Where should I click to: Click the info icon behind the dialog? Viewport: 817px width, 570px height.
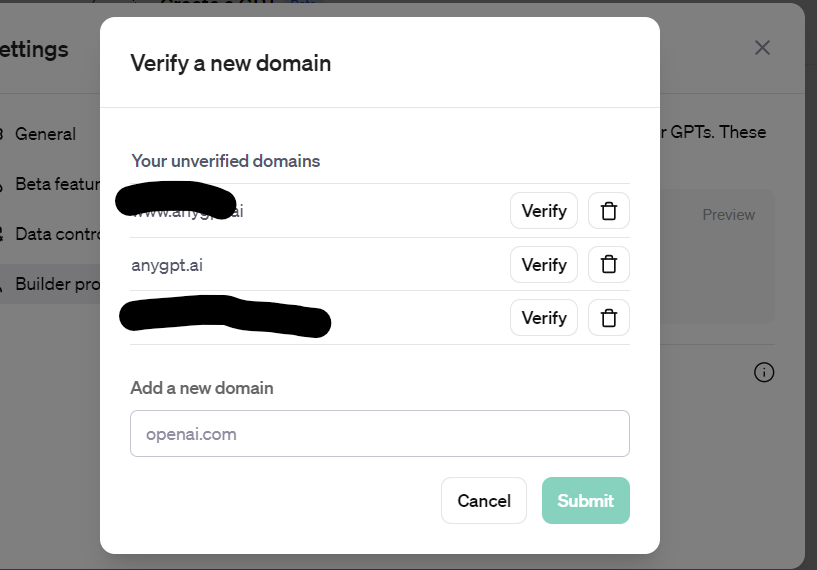(x=763, y=372)
